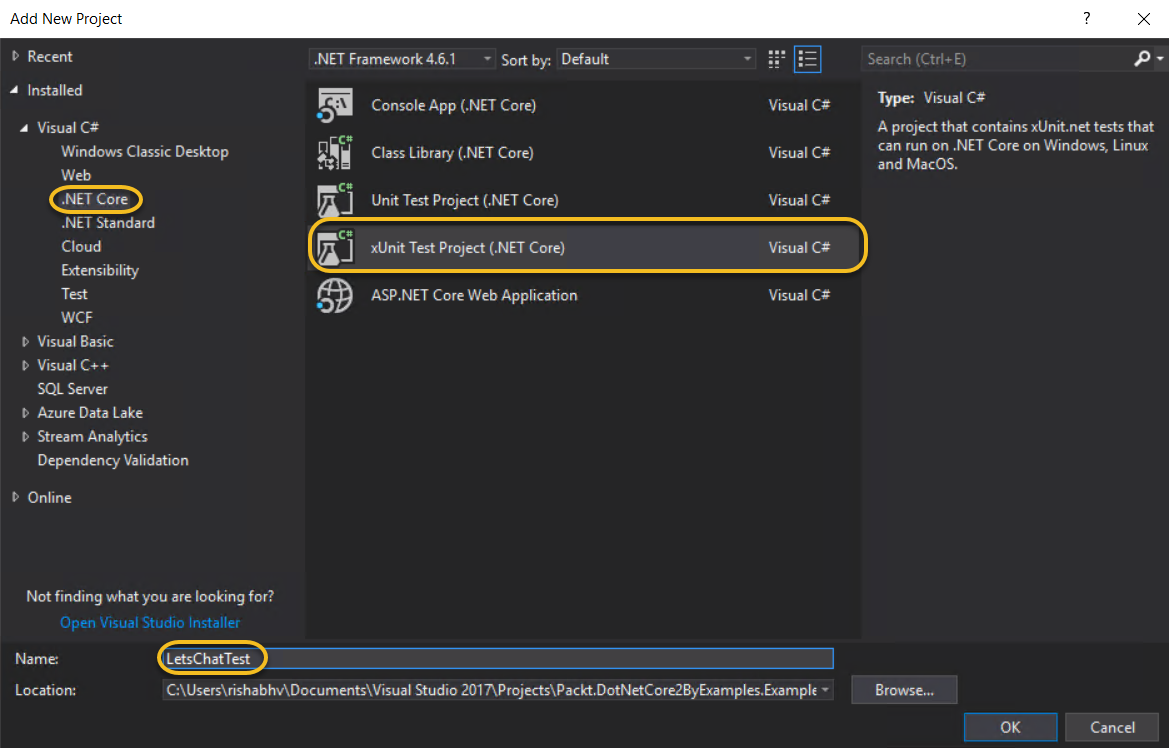Open the .NET Framework 4.6.1 dropdown
Image resolution: width=1169 pixels, height=748 pixels.
(x=402, y=59)
